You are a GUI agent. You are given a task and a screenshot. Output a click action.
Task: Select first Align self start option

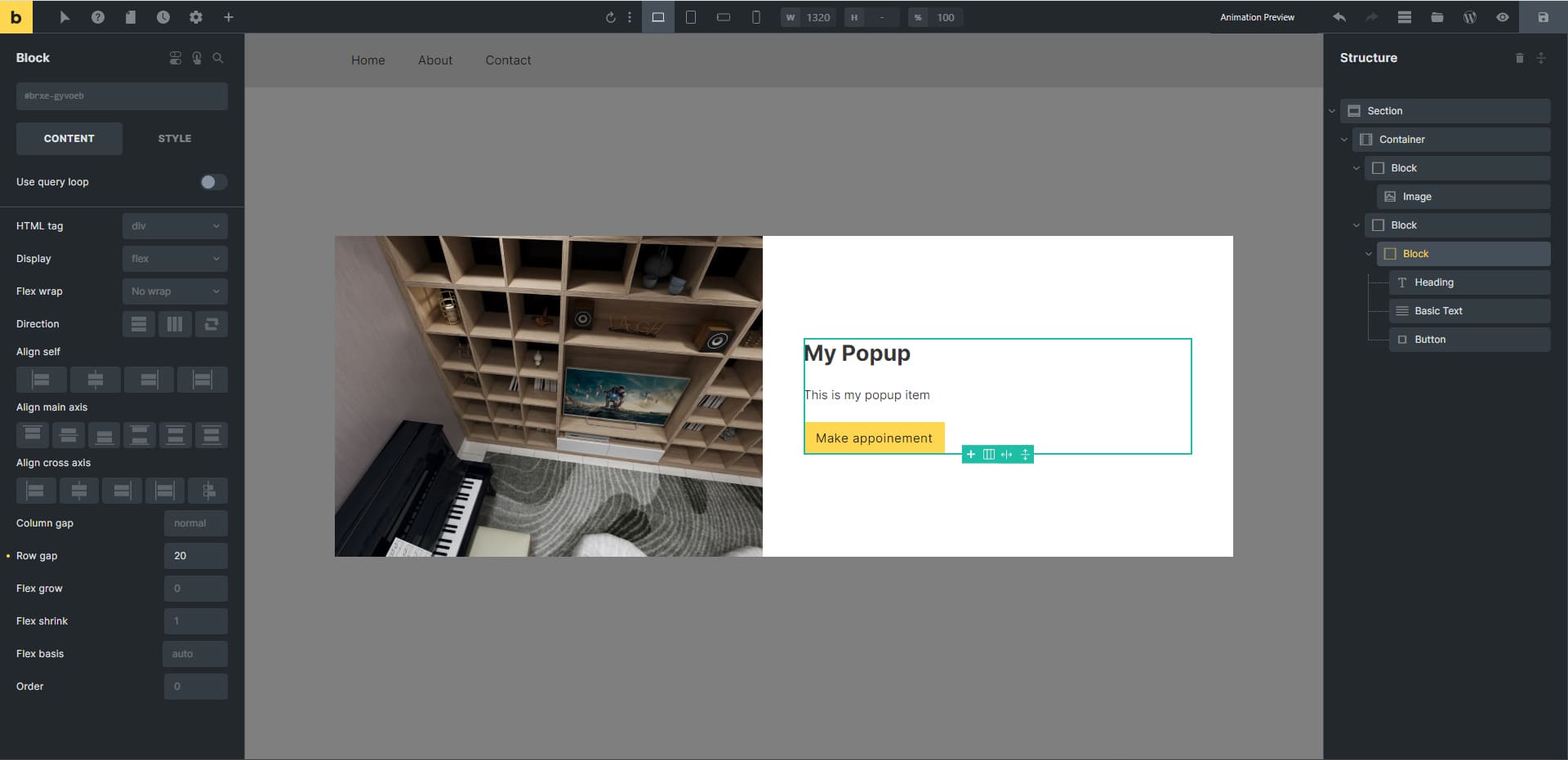(x=41, y=380)
